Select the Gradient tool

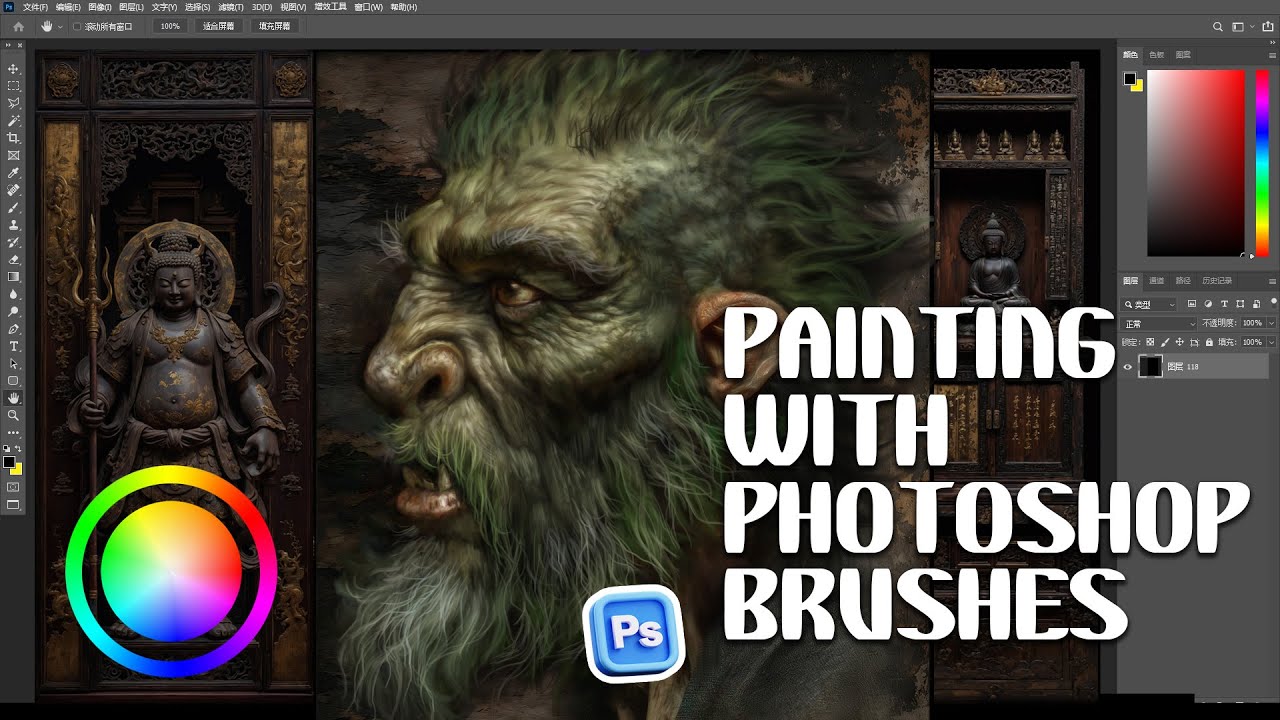point(13,277)
